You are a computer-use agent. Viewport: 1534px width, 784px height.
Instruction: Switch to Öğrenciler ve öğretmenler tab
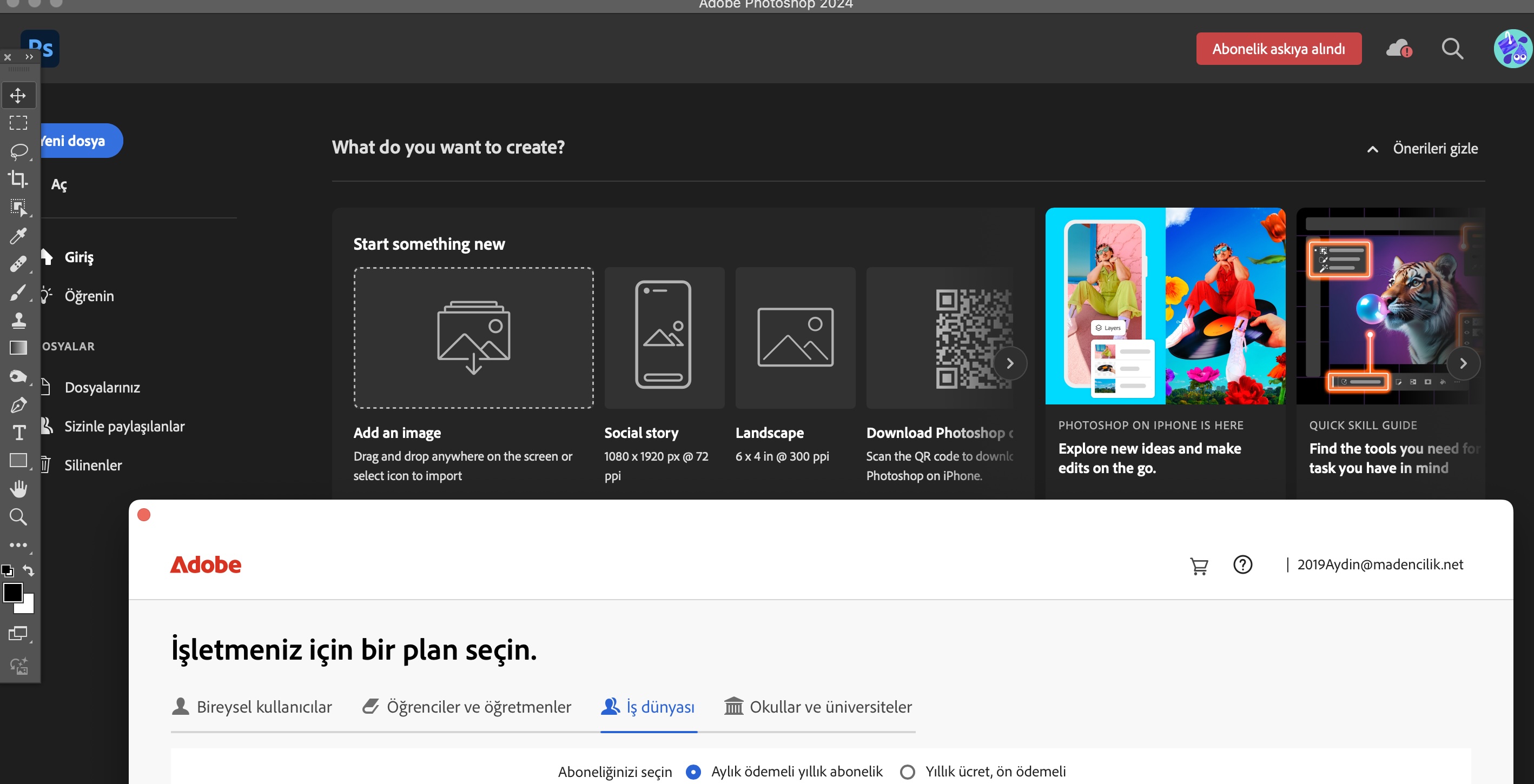coord(467,707)
